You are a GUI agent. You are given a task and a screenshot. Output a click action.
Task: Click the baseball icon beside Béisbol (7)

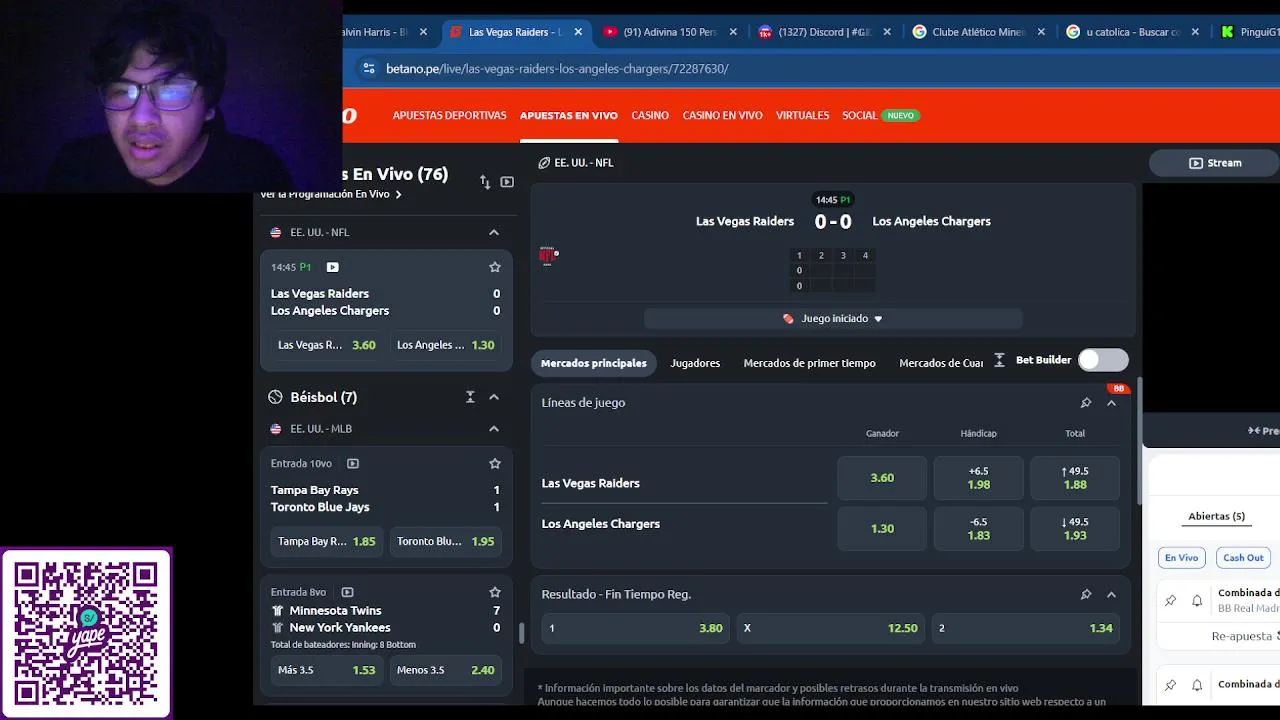point(275,397)
